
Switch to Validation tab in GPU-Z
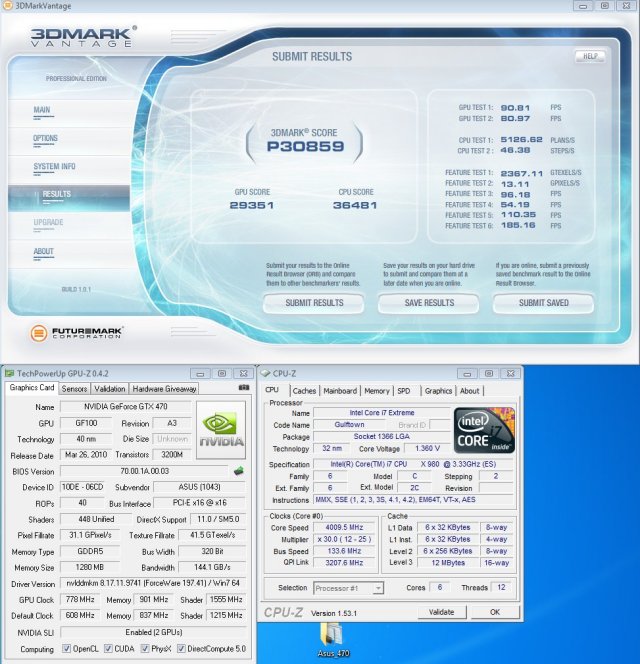pos(110,389)
